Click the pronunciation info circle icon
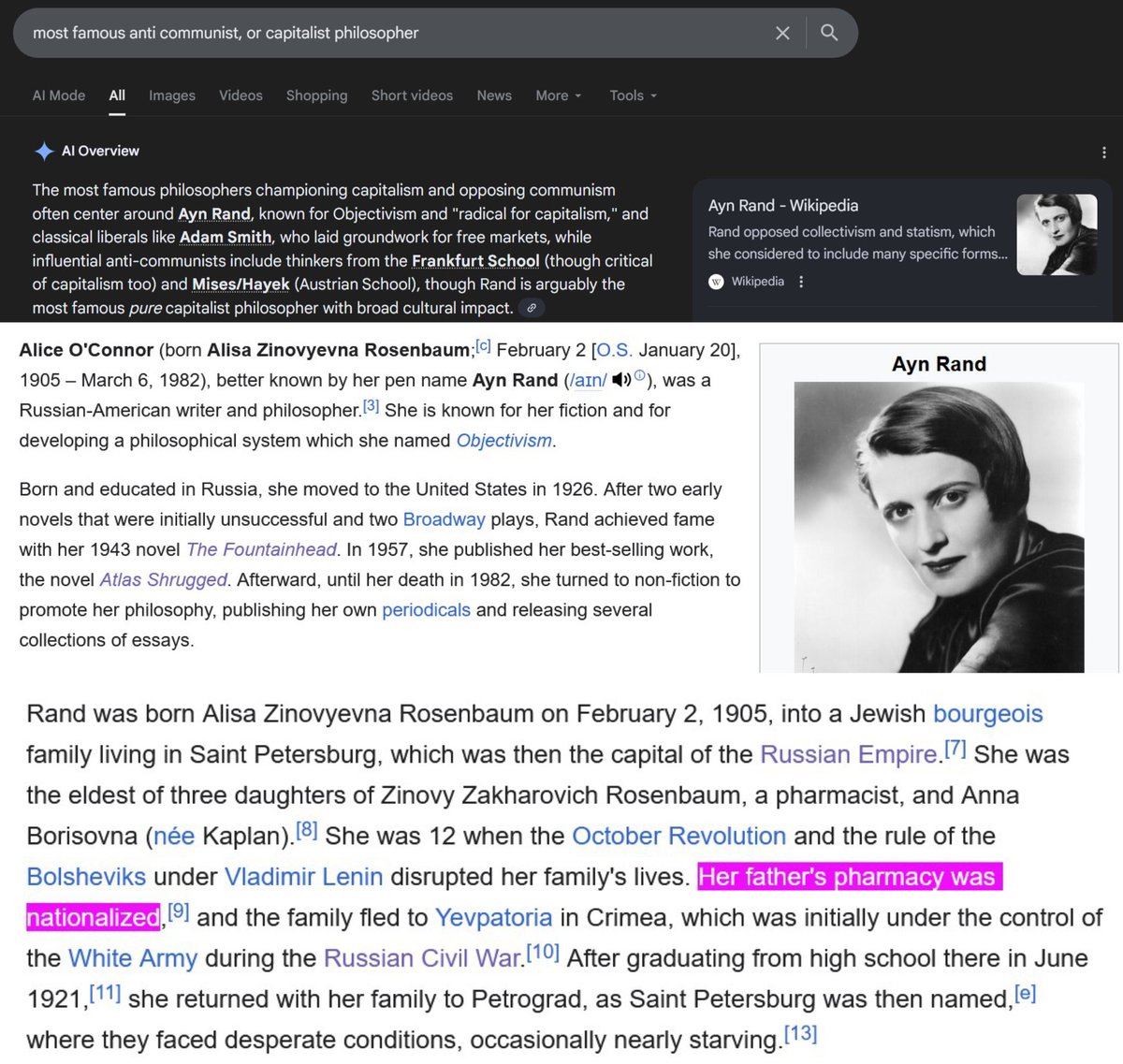The width and height of the screenshot is (1123, 1064). tap(640, 376)
